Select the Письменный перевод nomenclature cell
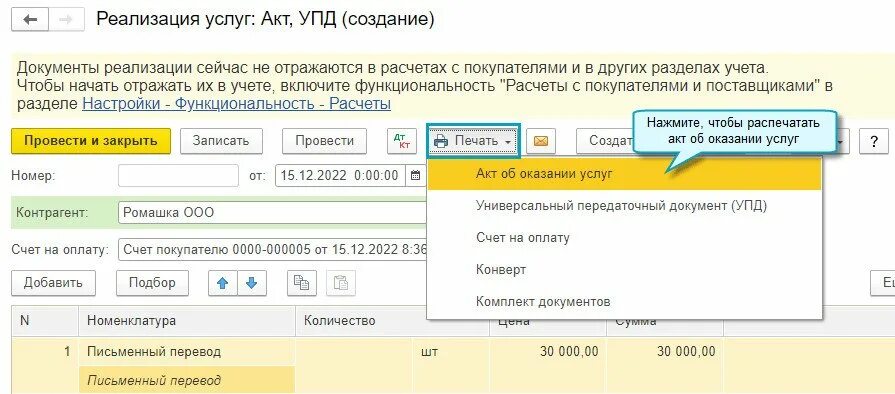This screenshot has height=394, width=895. tap(187, 352)
